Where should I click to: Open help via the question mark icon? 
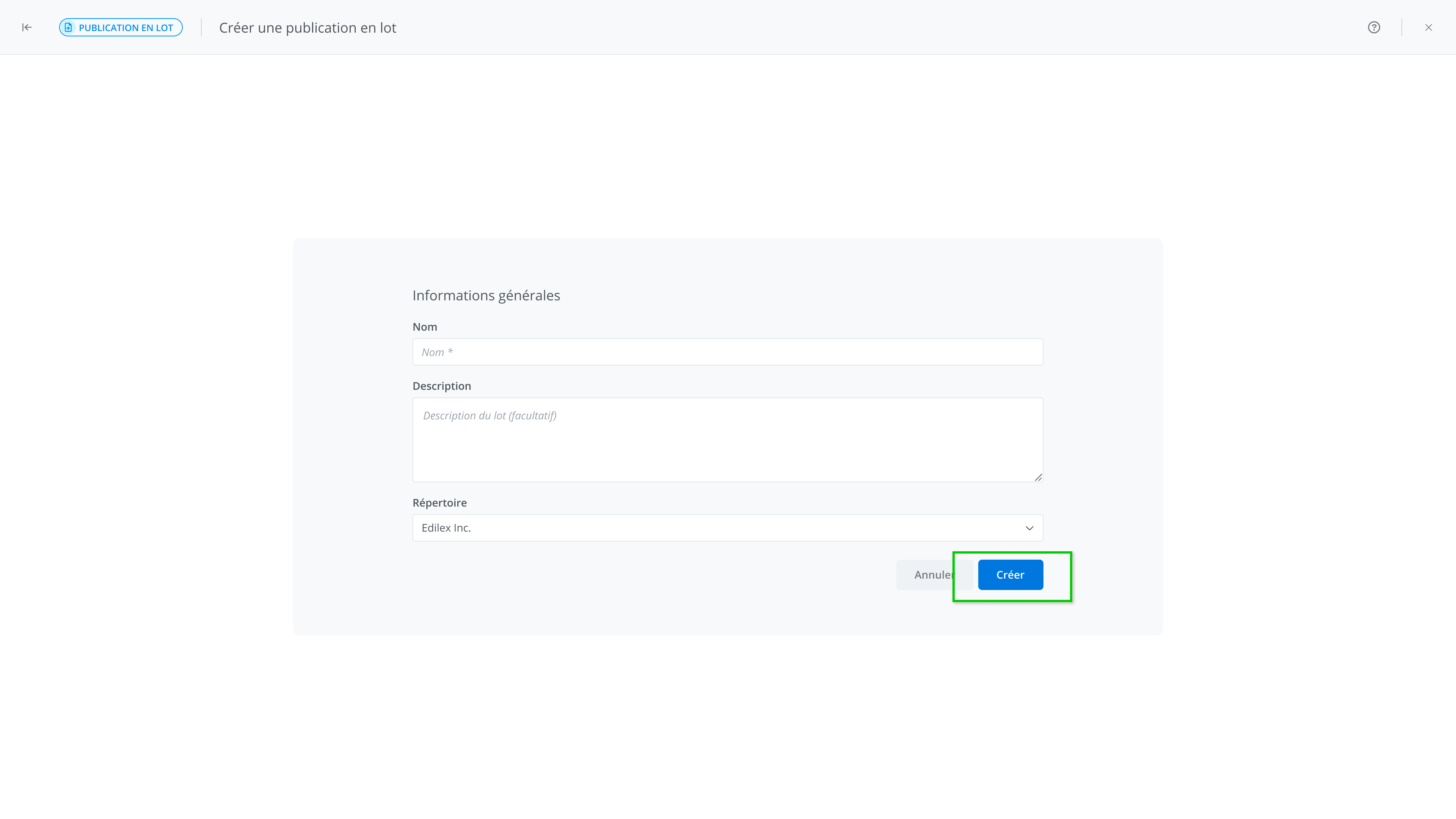tap(1373, 27)
